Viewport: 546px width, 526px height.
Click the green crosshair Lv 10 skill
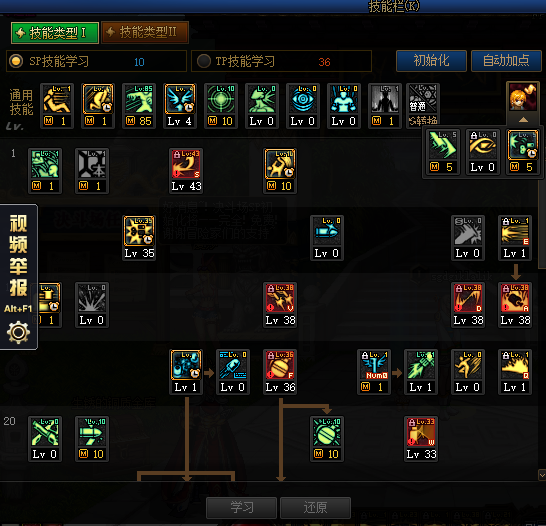click(221, 99)
